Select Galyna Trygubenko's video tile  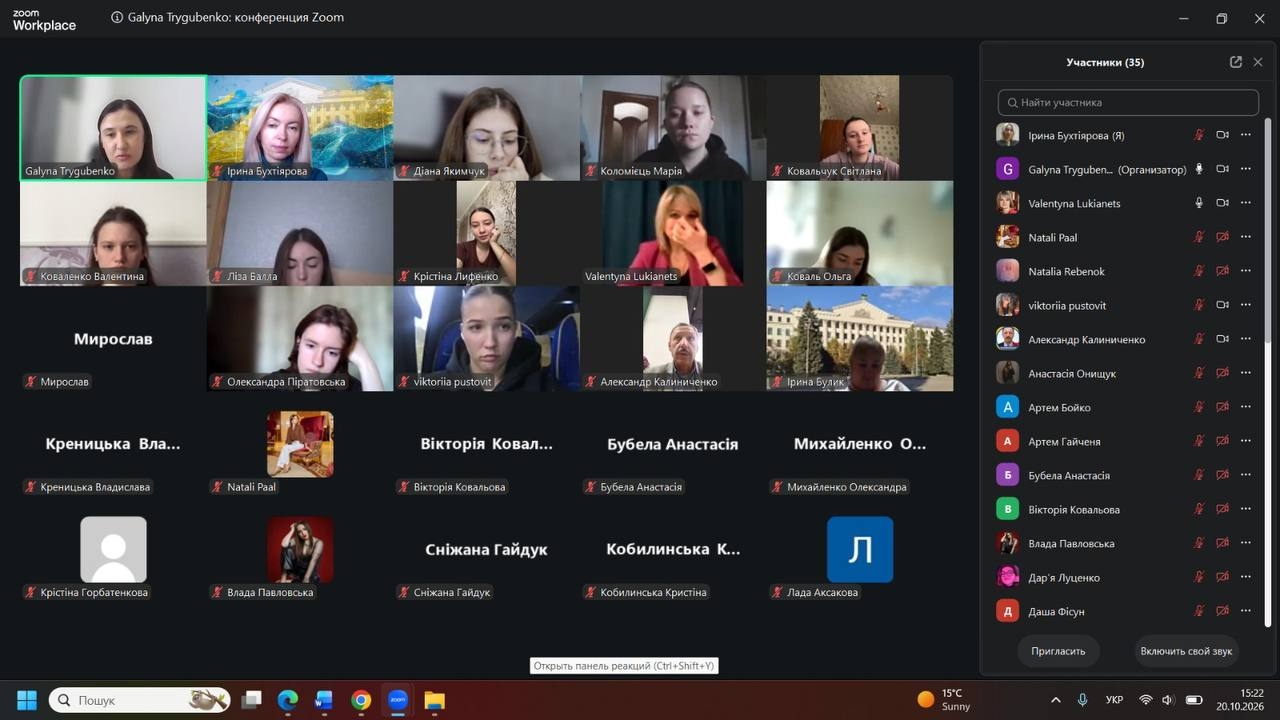pos(113,128)
